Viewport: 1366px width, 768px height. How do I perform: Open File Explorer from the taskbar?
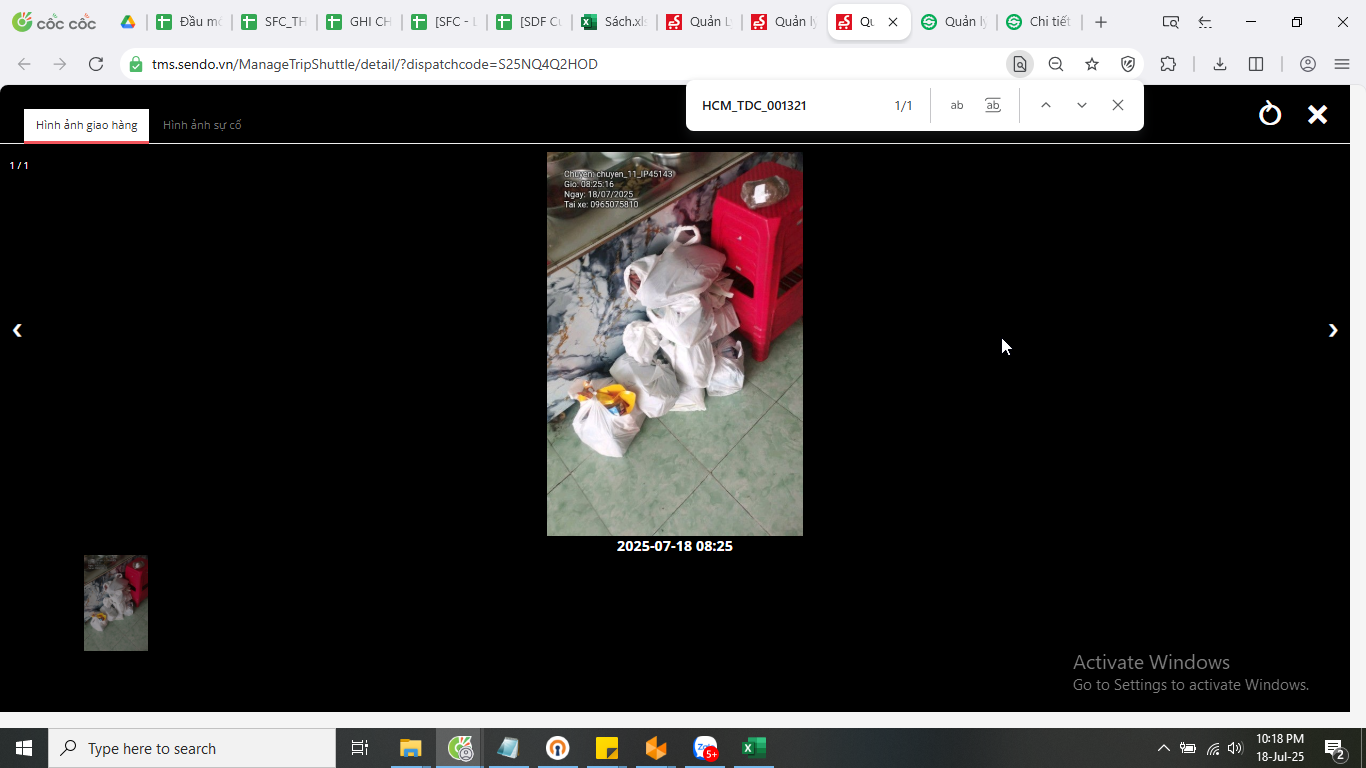click(411, 748)
